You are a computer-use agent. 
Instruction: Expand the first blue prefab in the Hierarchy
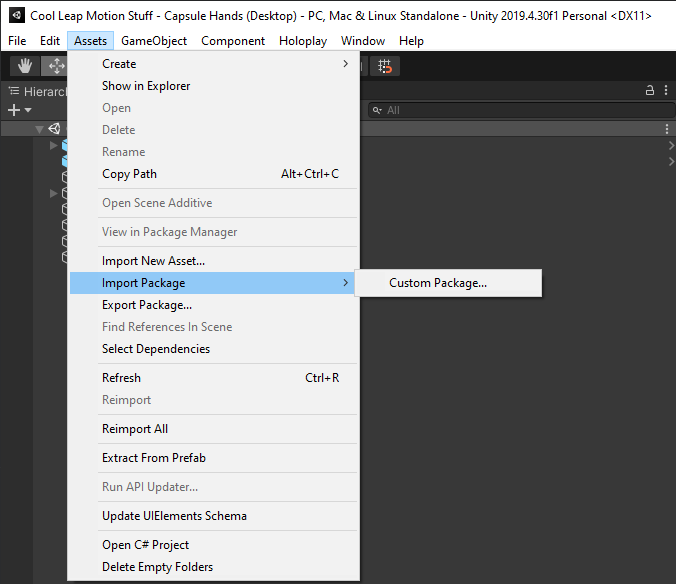[x=54, y=146]
